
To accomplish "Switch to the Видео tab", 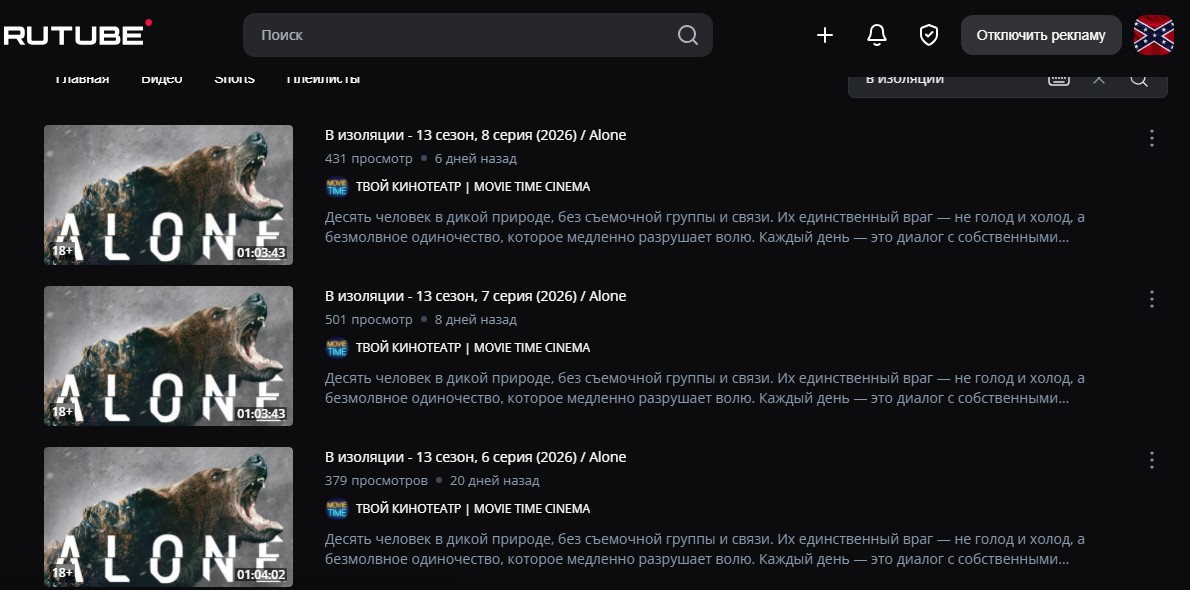I will (x=162, y=79).
